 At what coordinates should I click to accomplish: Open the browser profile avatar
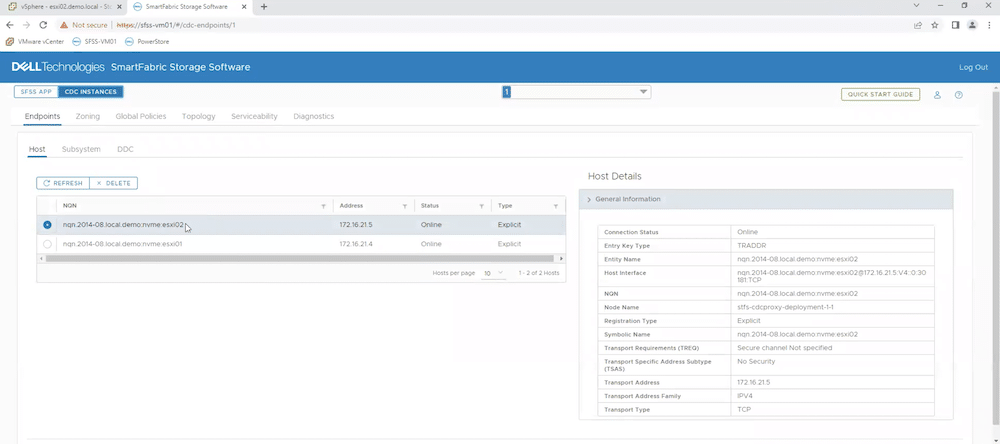coord(972,25)
